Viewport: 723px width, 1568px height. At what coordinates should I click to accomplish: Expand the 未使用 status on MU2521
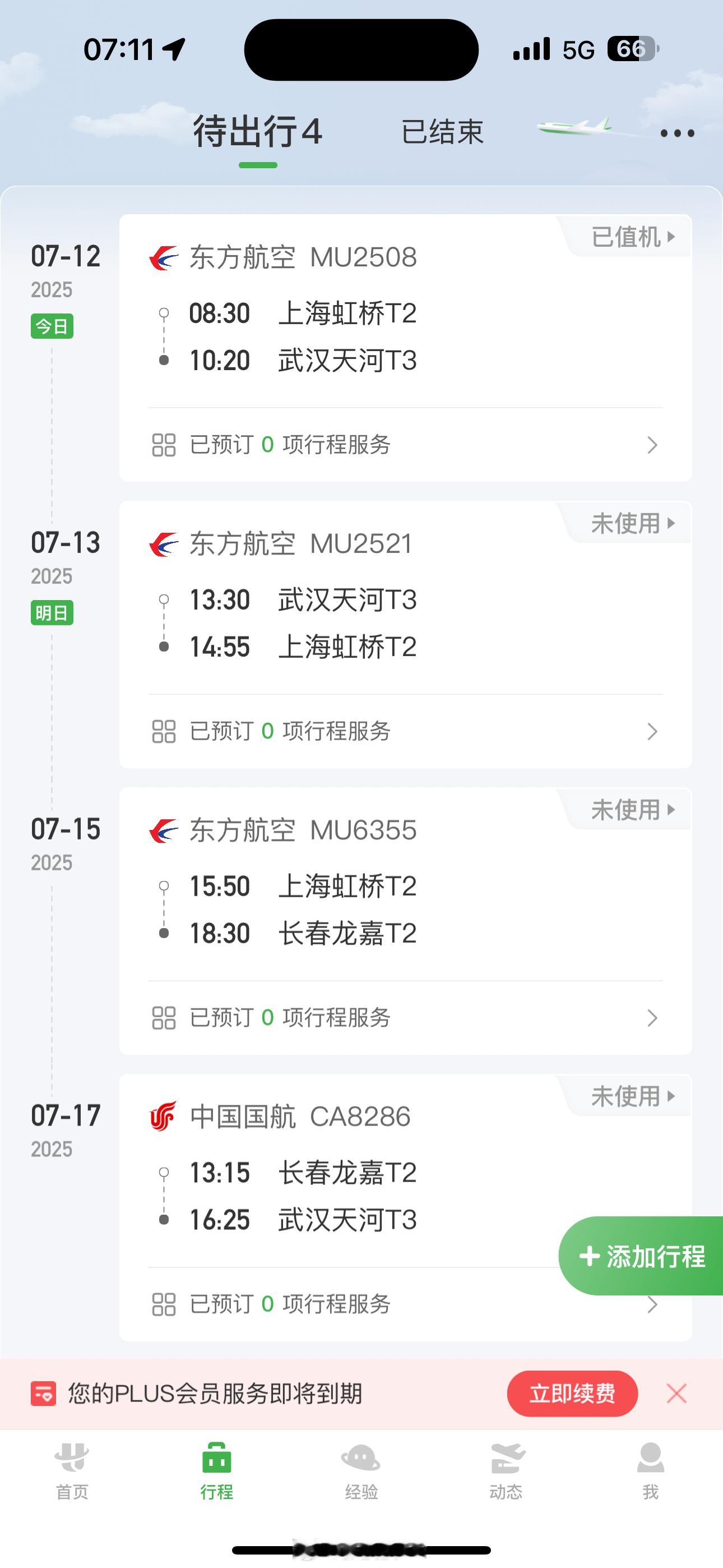pos(633,523)
